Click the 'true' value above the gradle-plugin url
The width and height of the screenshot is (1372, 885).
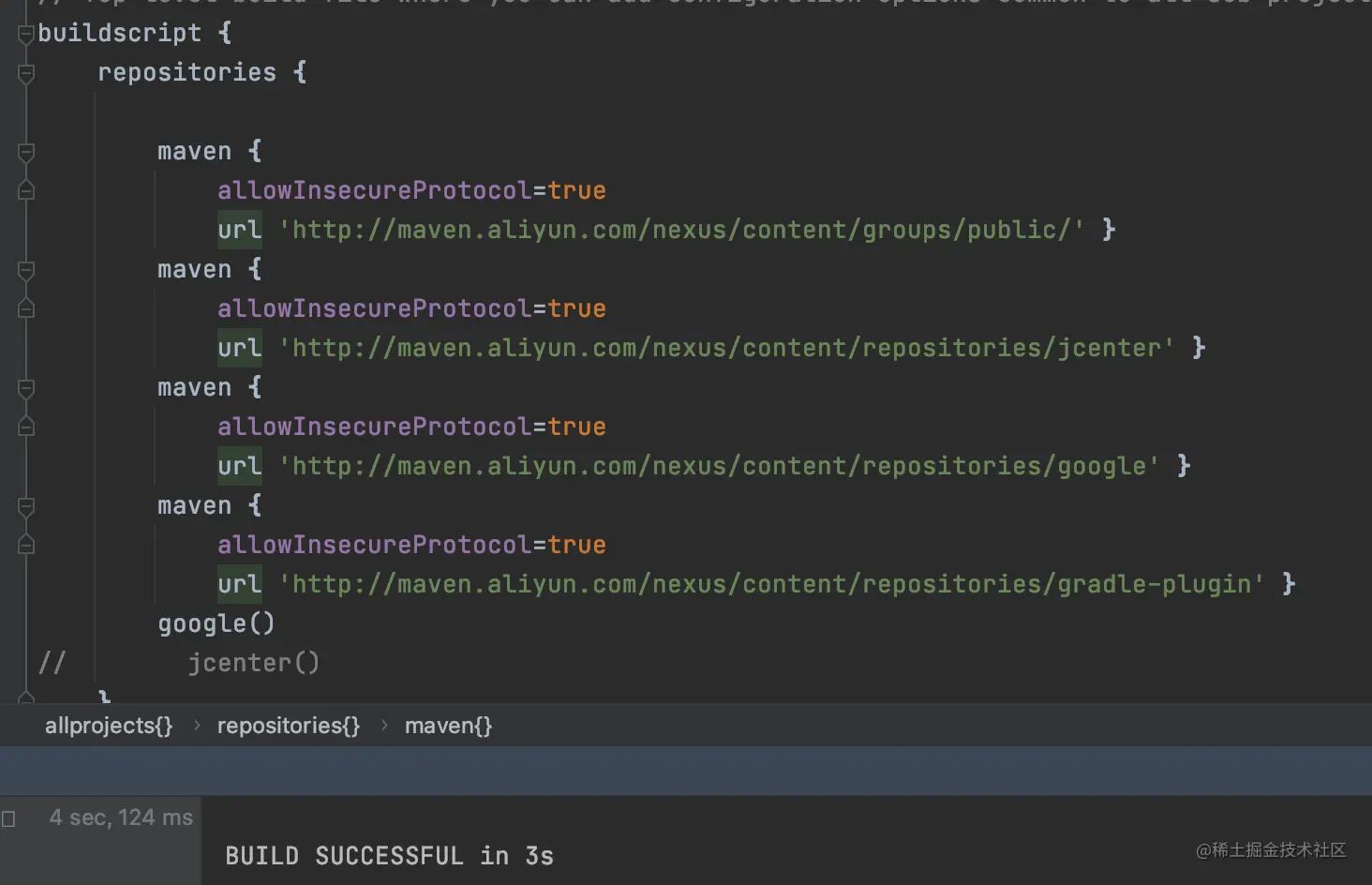[577, 545]
